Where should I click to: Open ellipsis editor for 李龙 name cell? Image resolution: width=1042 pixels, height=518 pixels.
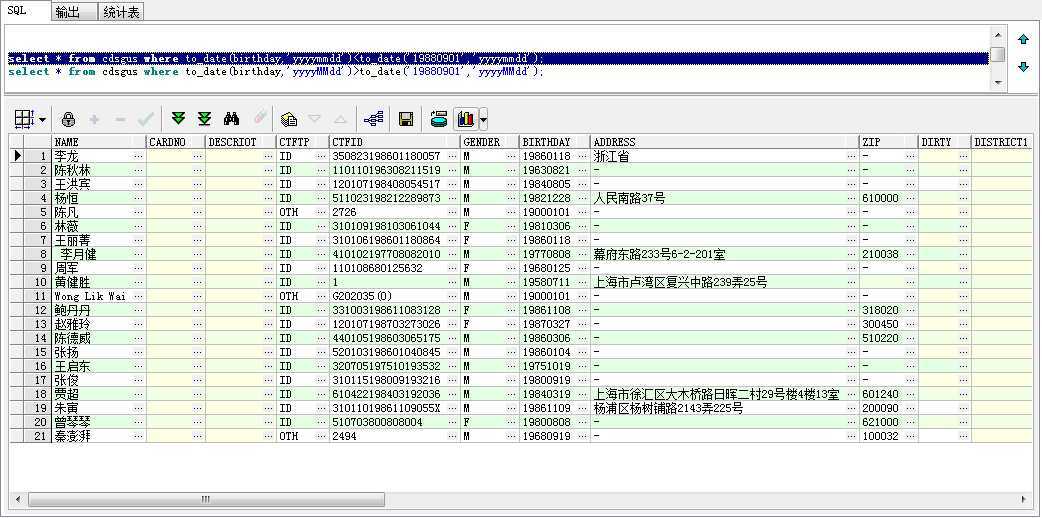pos(138,157)
